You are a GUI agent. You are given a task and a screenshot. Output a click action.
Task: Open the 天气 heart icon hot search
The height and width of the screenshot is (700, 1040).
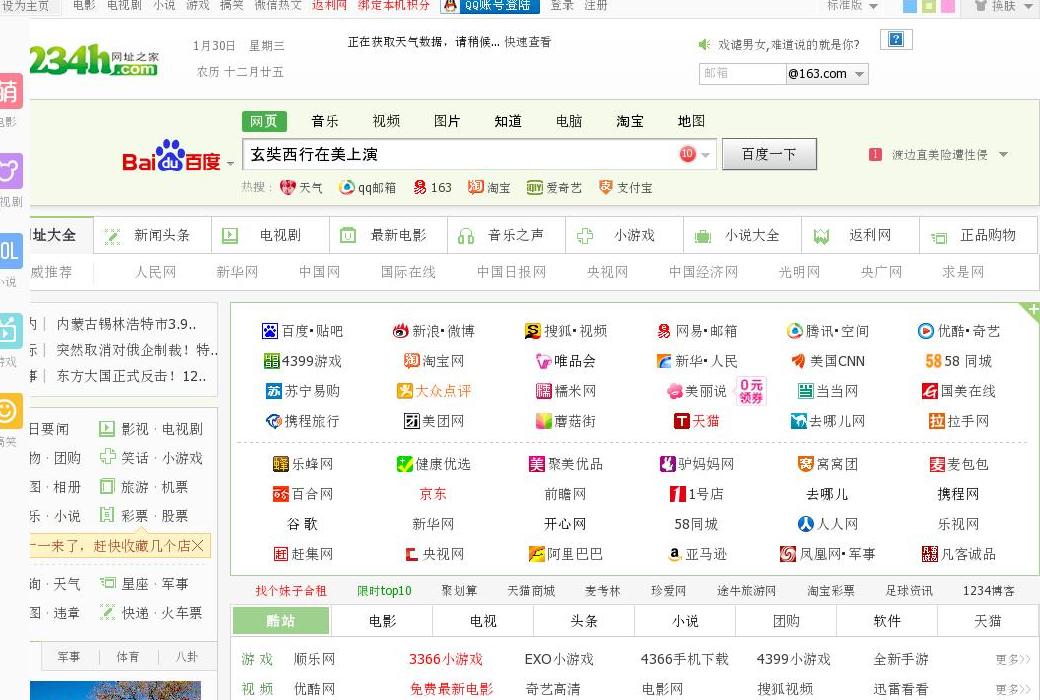(287, 188)
